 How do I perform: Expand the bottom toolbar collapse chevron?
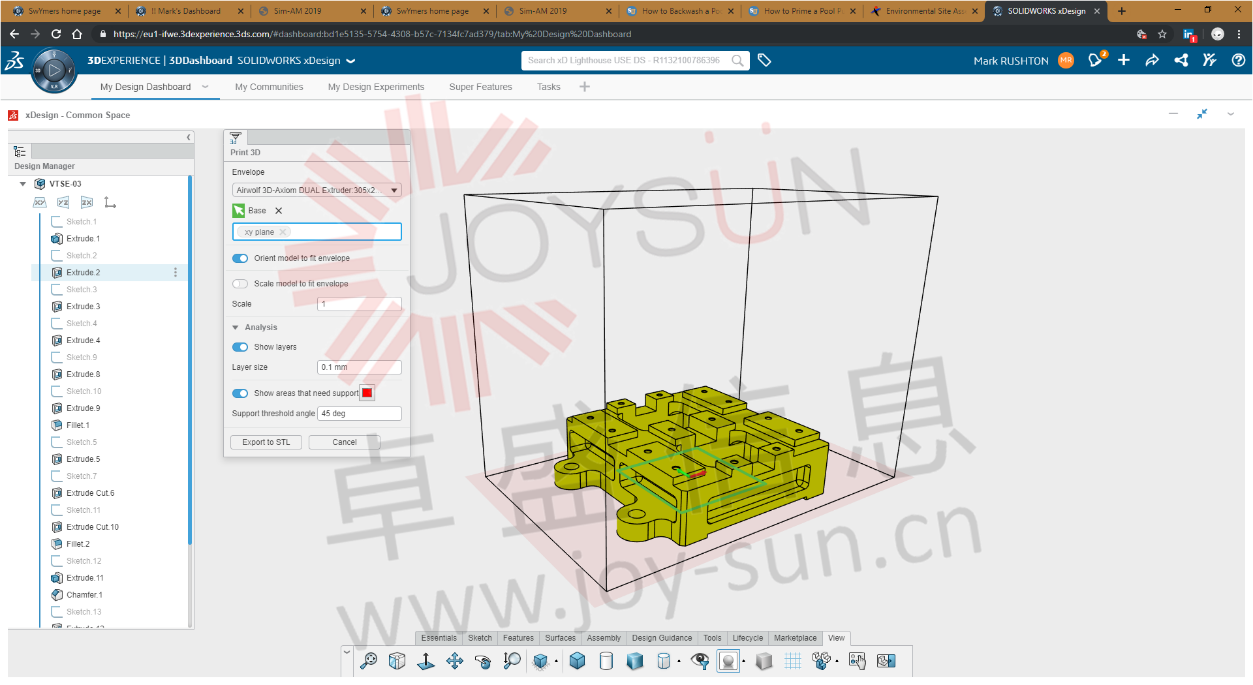(x=347, y=652)
